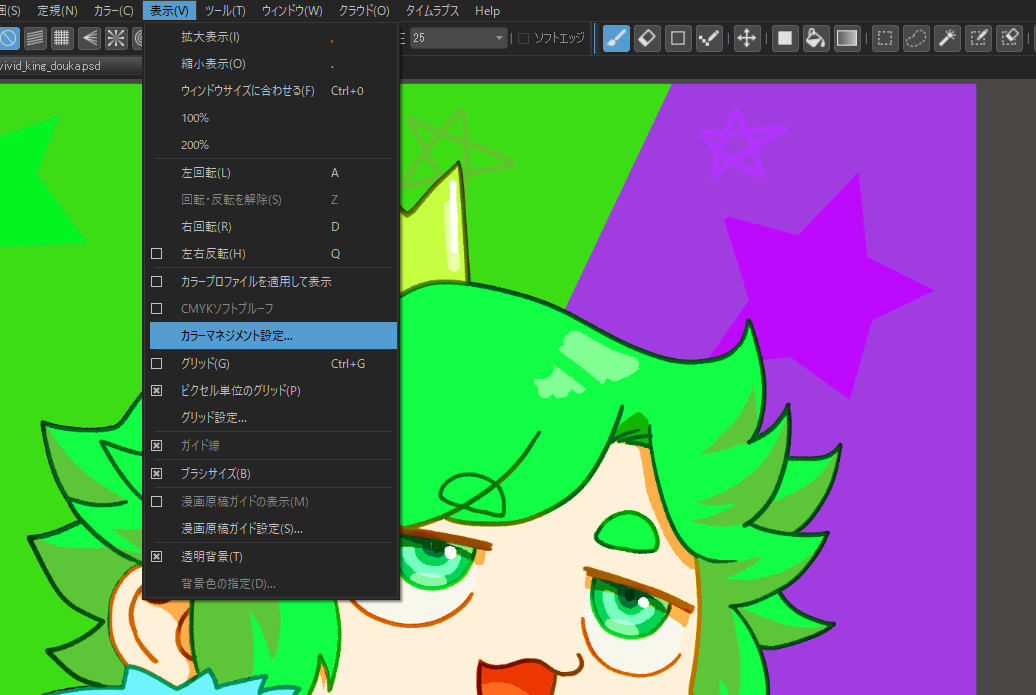
Task: Choose the rectangular selection tool
Action: 885,39
